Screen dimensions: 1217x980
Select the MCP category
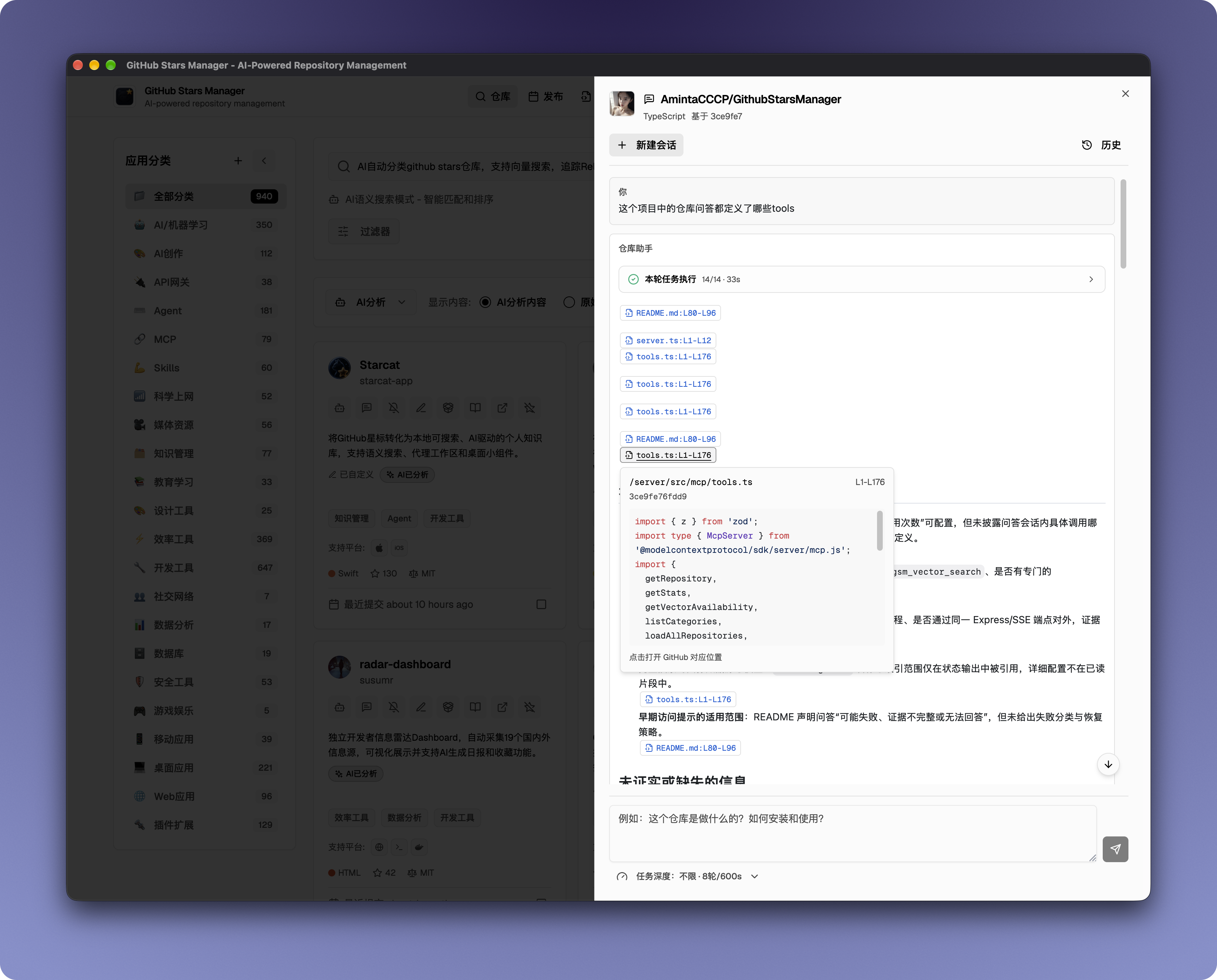[205, 339]
